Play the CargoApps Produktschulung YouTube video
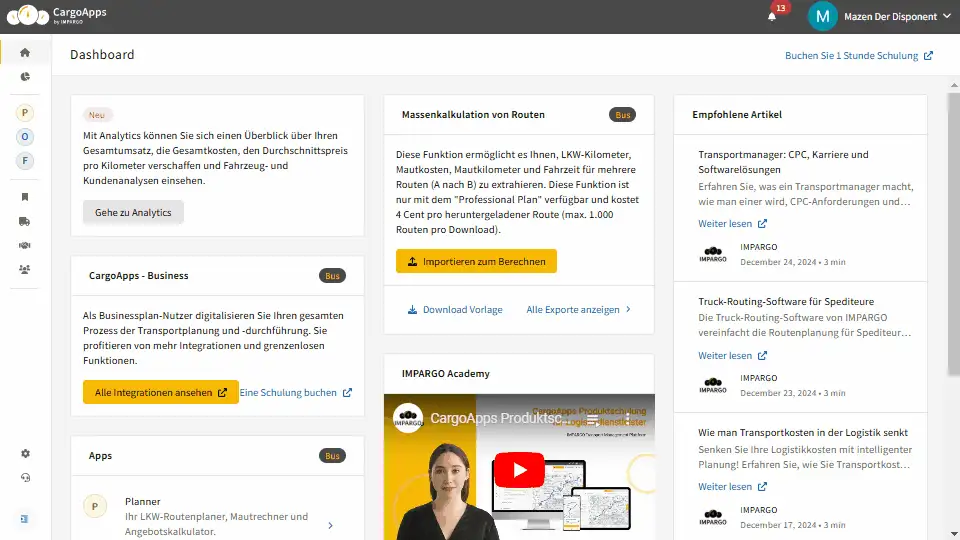The height and width of the screenshot is (540, 960). tap(519, 470)
